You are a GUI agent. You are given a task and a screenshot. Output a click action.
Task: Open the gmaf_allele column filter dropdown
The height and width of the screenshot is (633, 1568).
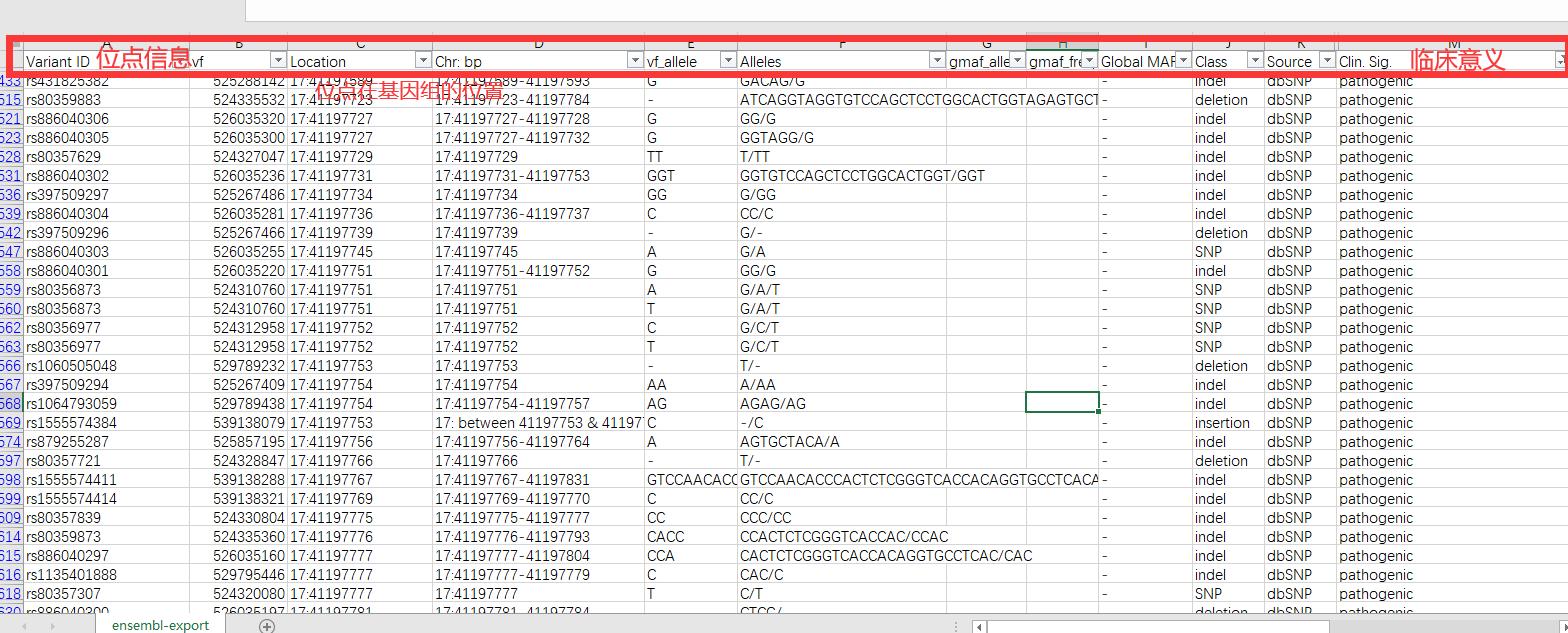pos(1017,61)
